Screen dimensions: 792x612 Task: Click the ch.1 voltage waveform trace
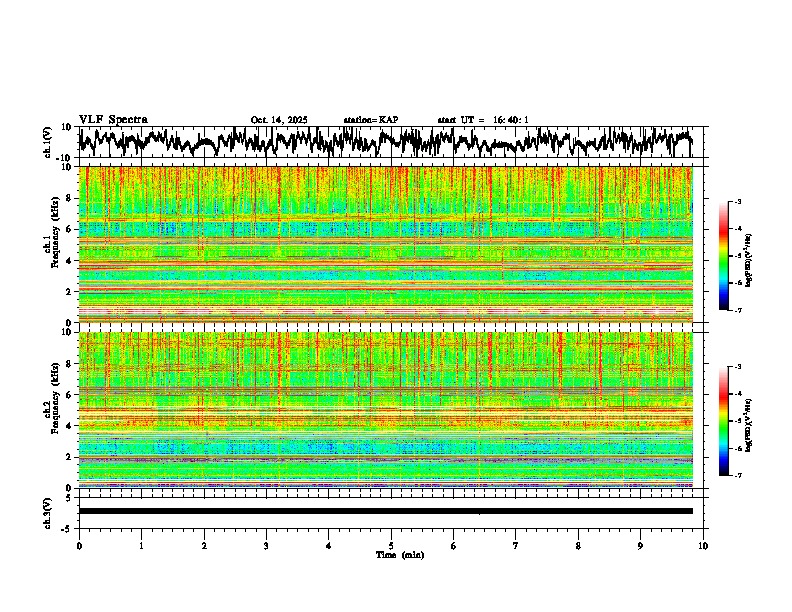[x=385, y=142]
